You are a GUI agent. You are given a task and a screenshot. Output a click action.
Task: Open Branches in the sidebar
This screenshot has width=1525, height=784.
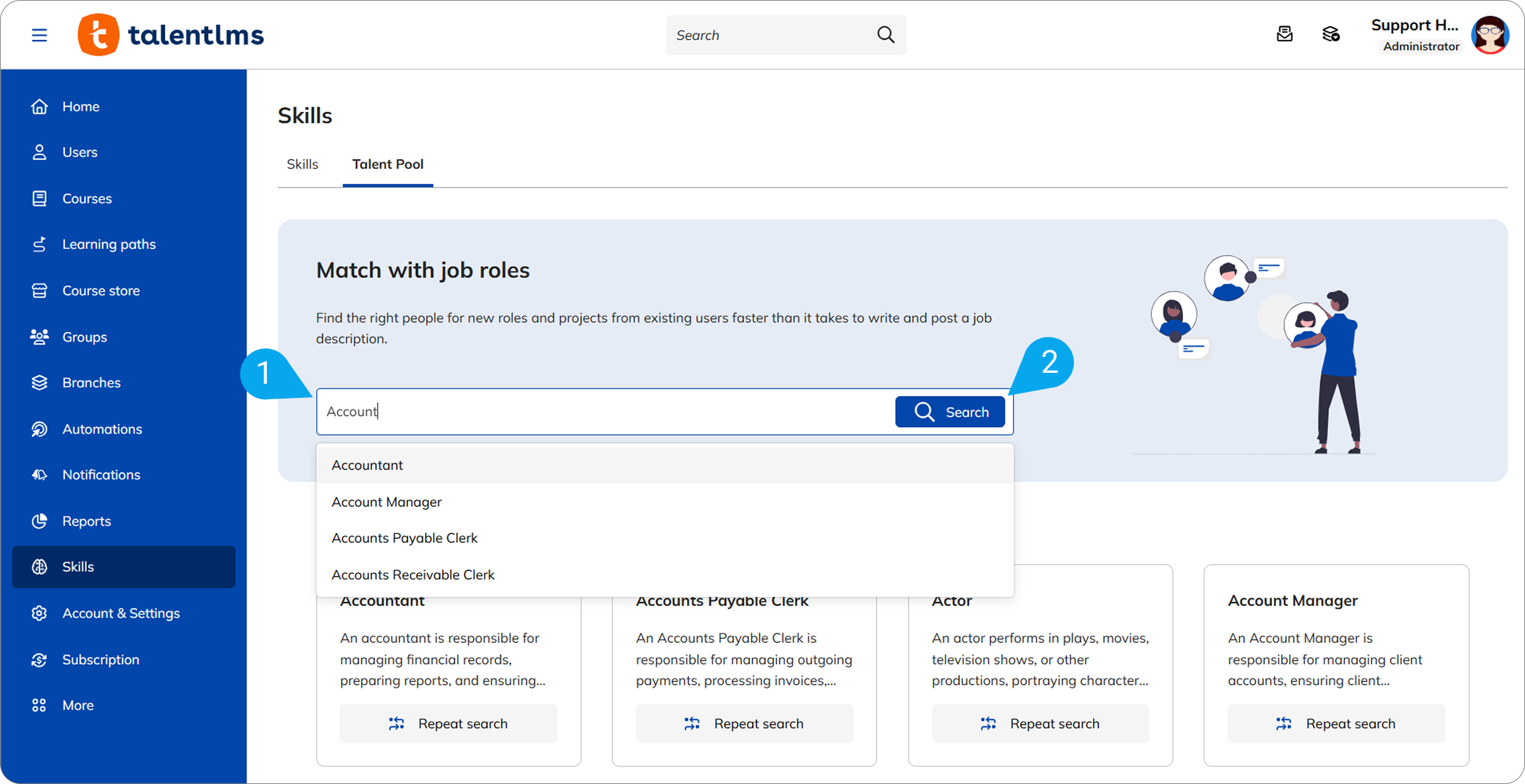tap(91, 383)
